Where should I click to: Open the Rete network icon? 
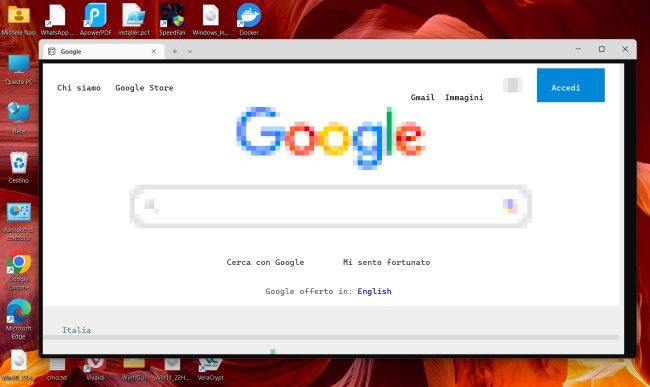coord(19,119)
